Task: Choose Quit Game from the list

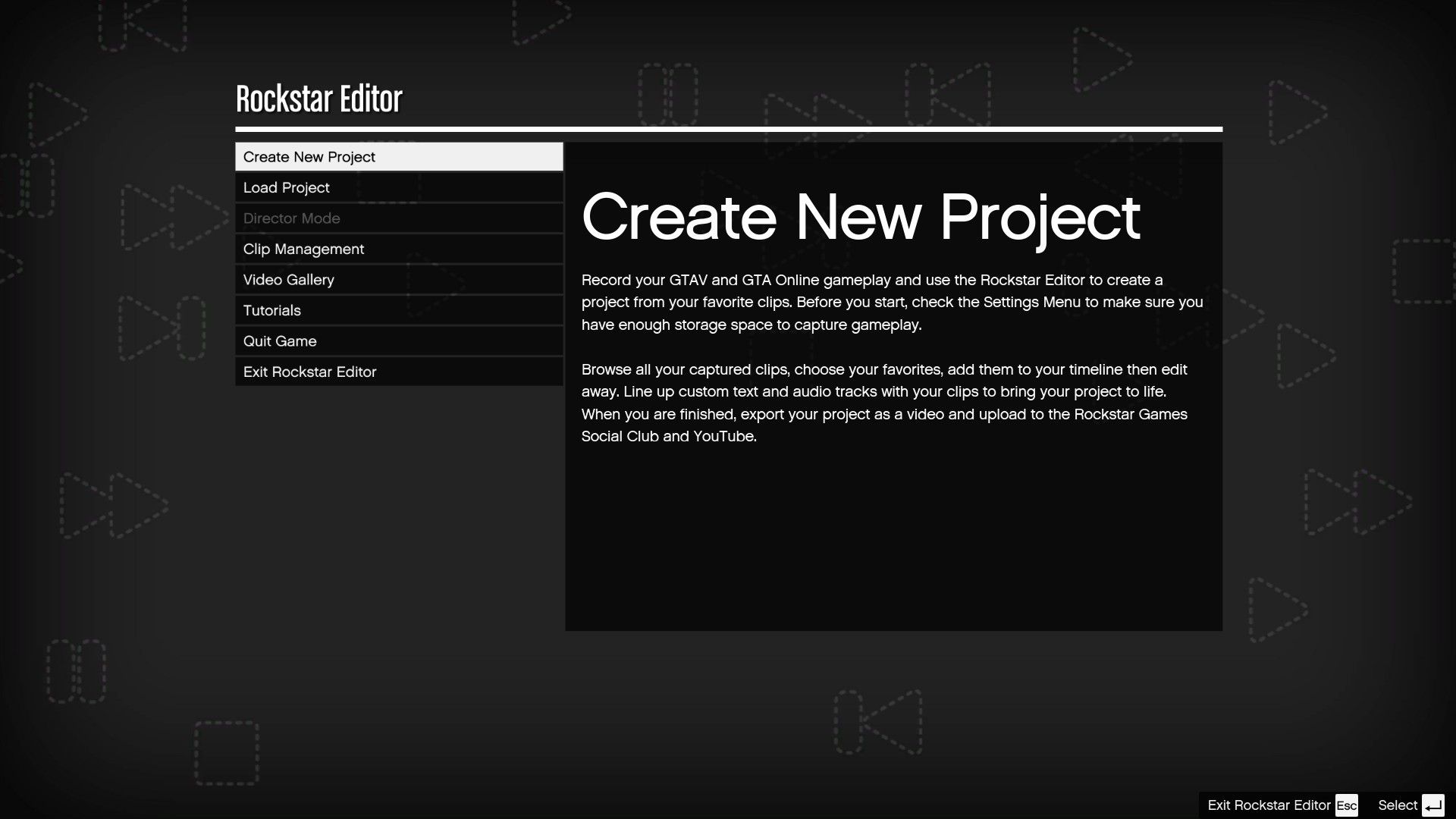Action: click(399, 341)
